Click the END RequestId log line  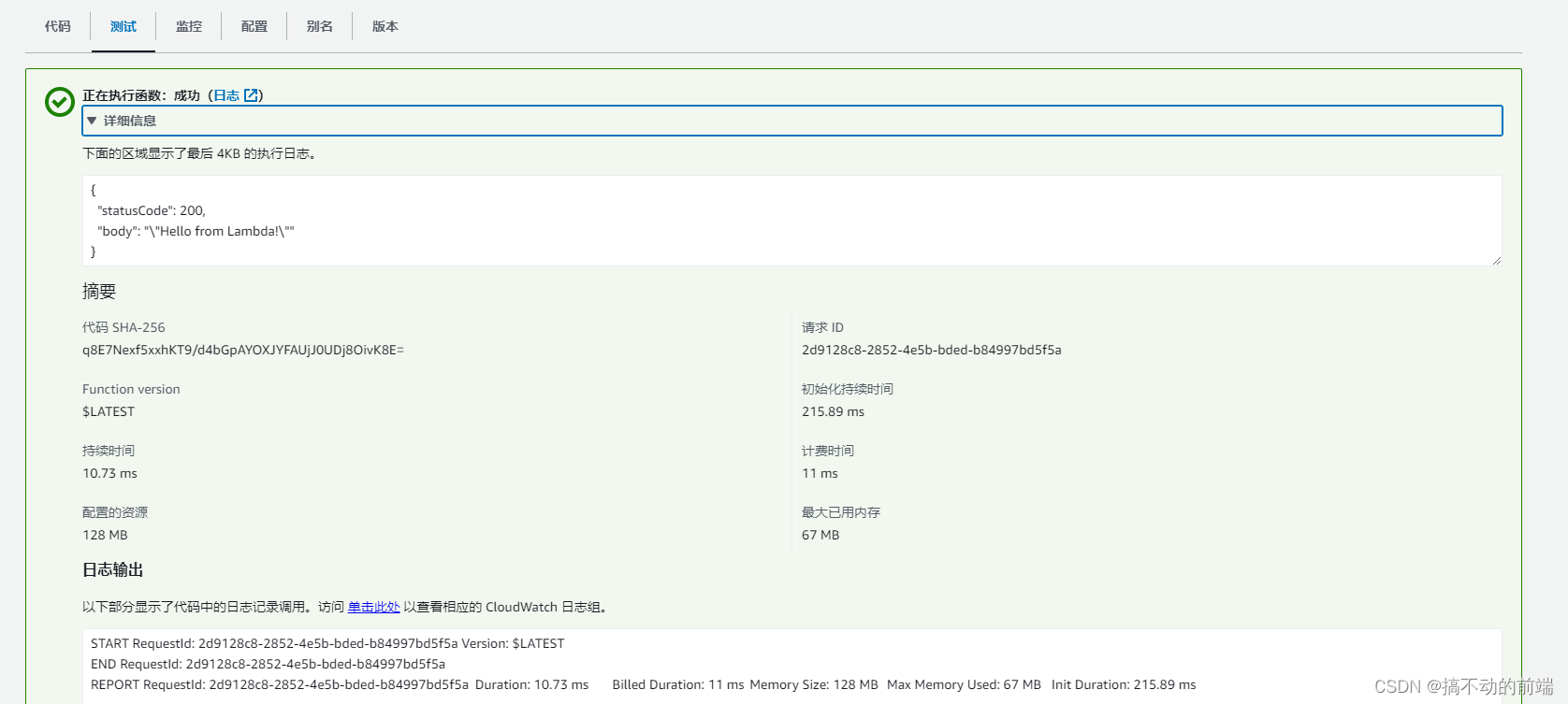[x=268, y=664]
